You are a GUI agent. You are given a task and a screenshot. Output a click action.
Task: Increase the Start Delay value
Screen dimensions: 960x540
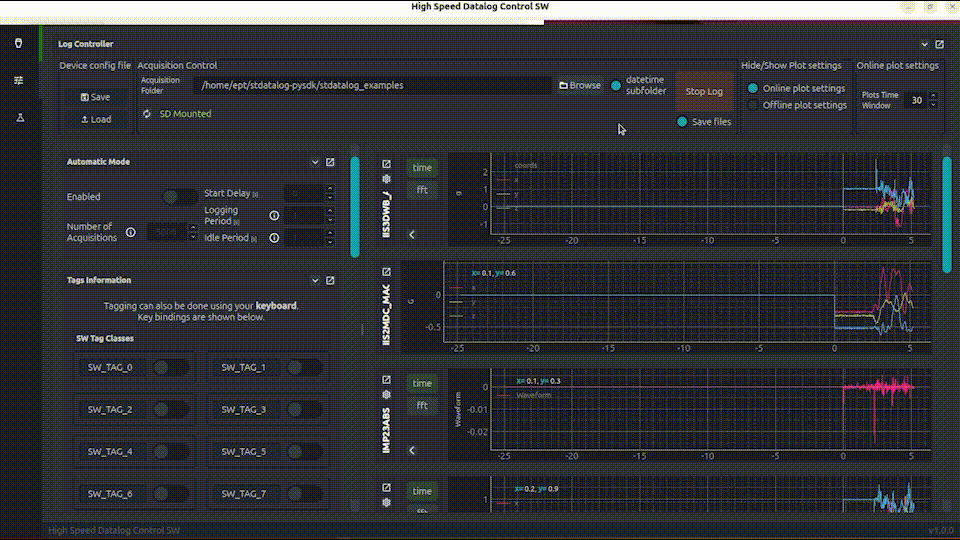pyautogui.click(x=329, y=189)
